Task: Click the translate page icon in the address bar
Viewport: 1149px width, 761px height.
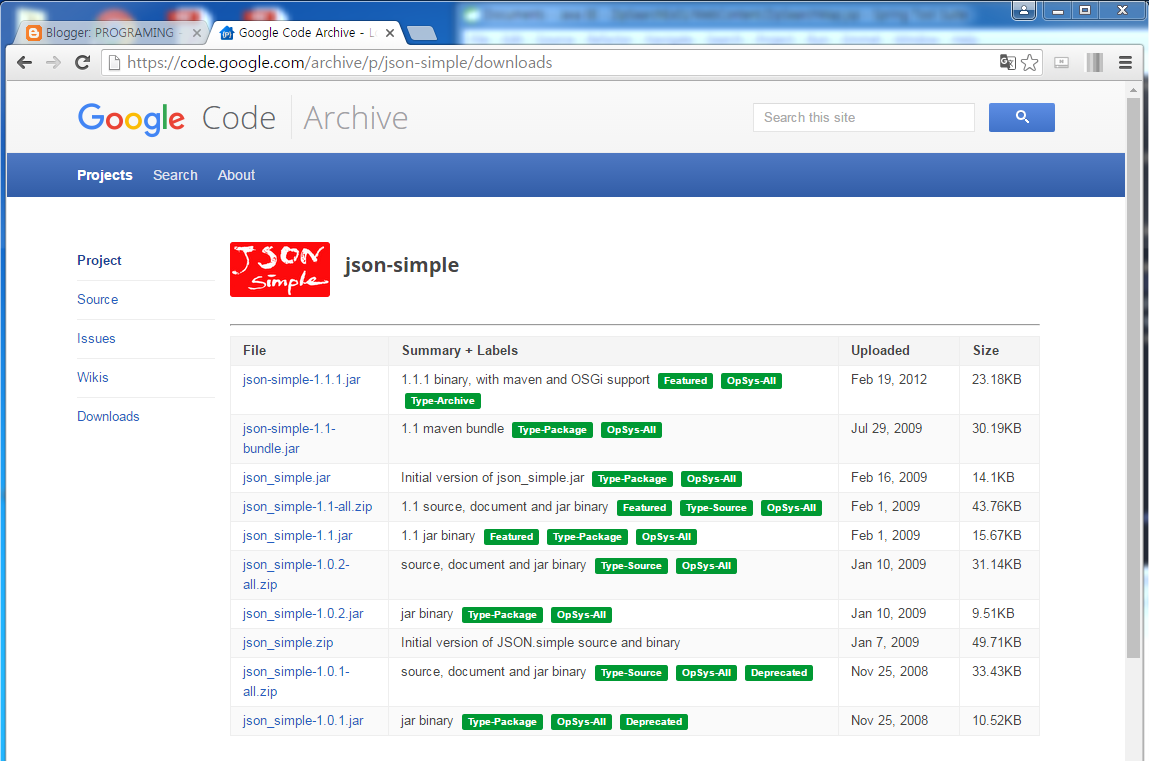Action: point(1008,63)
